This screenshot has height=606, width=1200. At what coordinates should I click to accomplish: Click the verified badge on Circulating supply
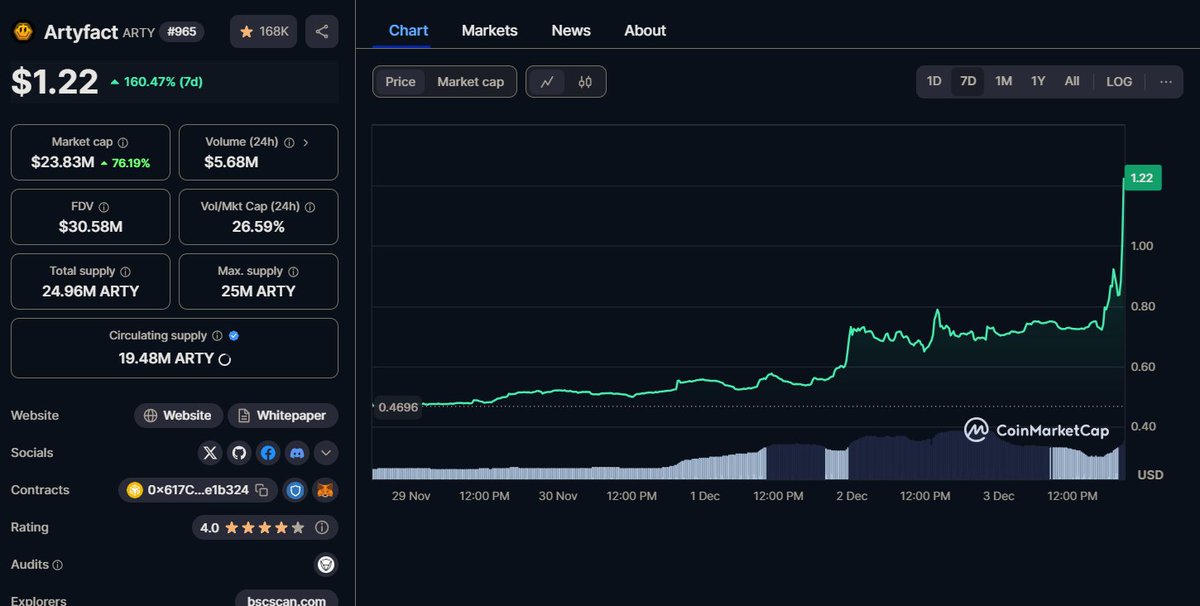(x=233, y=336)
